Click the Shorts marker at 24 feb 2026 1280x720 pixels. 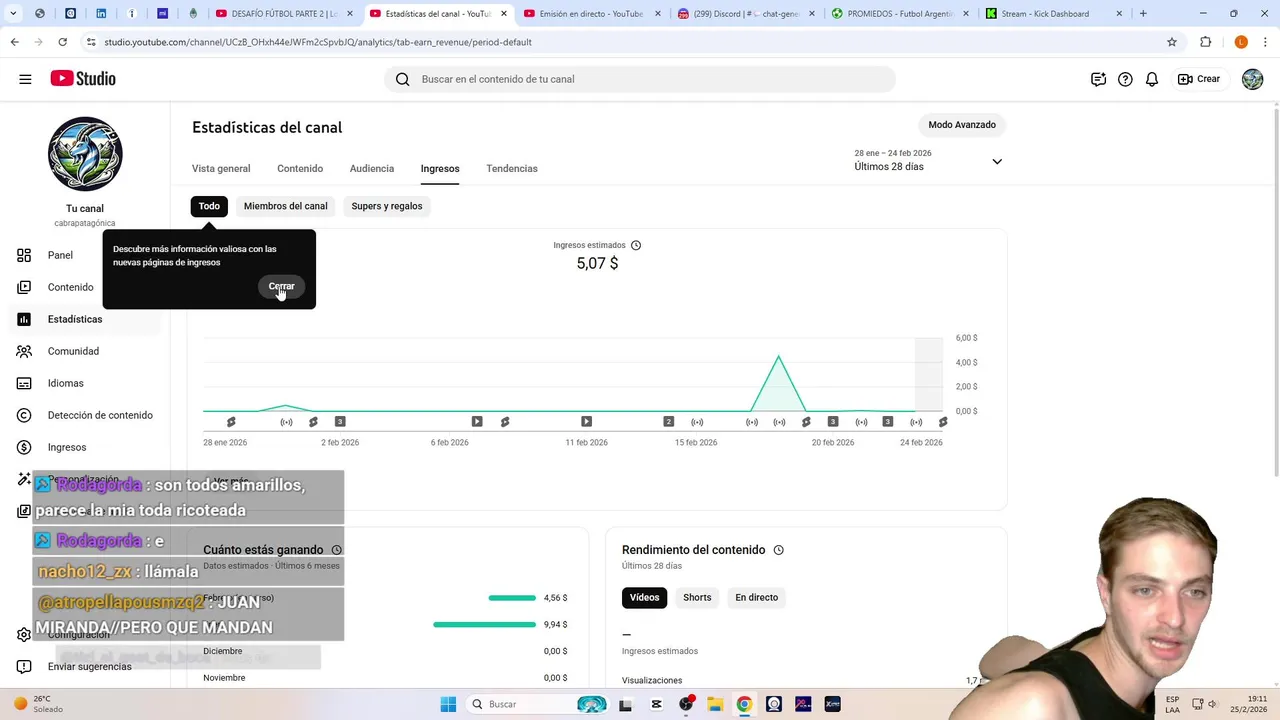click(x=942, y=422)
